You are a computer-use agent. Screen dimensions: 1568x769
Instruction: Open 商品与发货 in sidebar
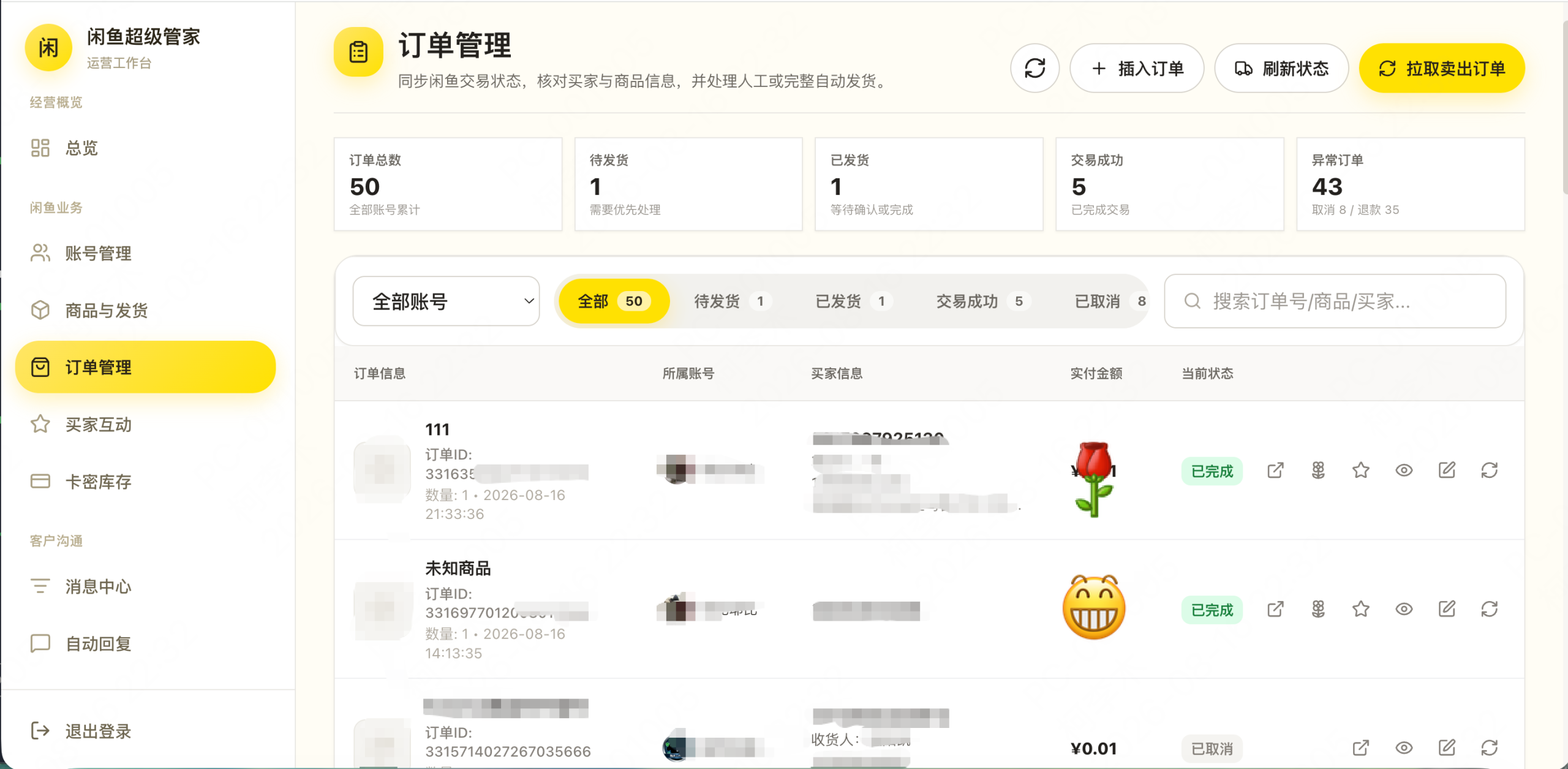tap(145, 310)
